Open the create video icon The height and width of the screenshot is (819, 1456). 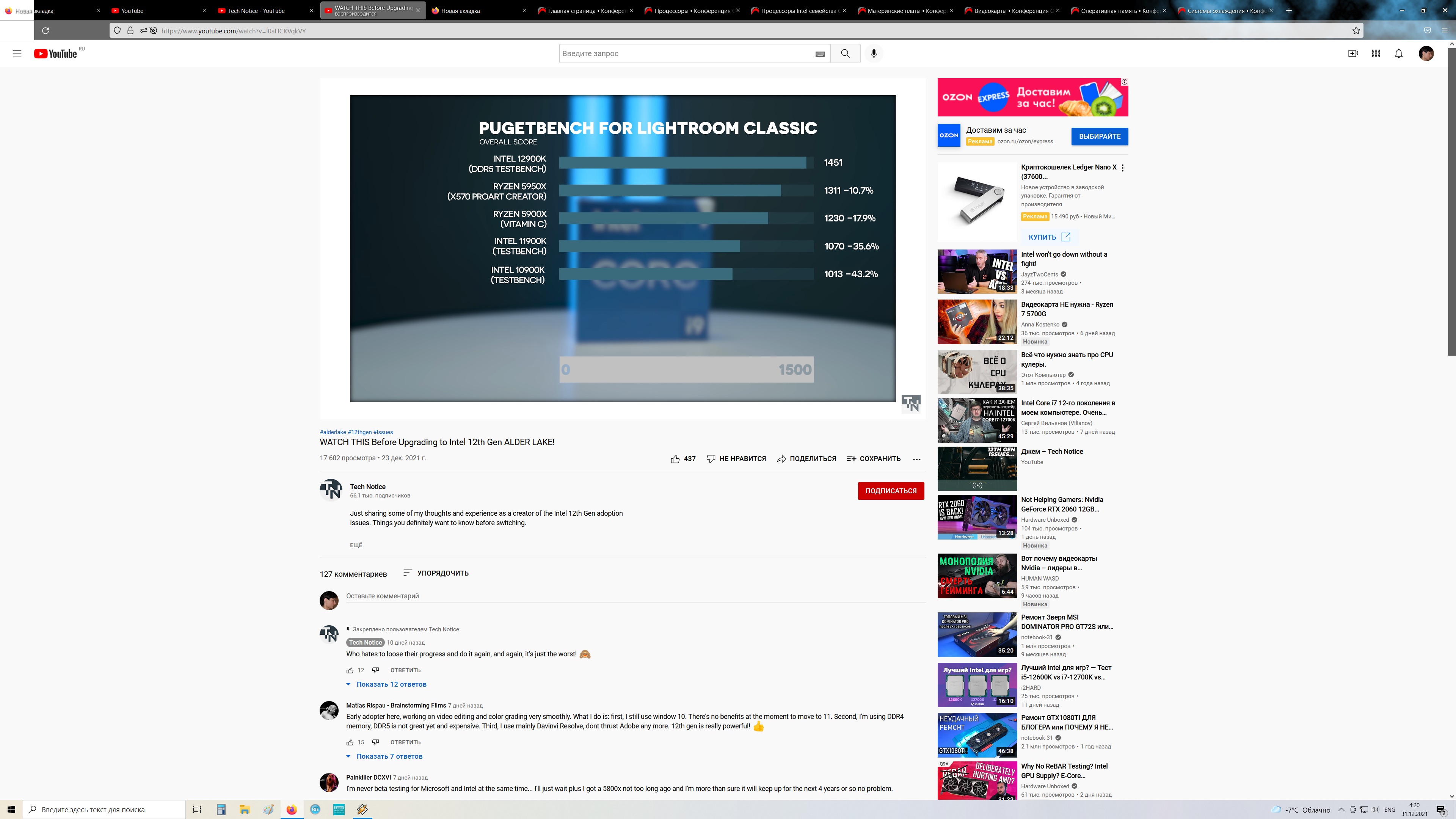tap(1352, 53)
